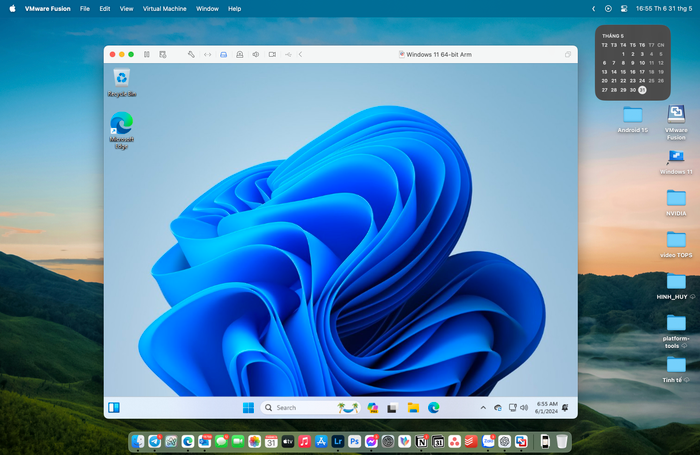Open Music from the Dock
Screen dimensions: 700x455
point(304,441)
